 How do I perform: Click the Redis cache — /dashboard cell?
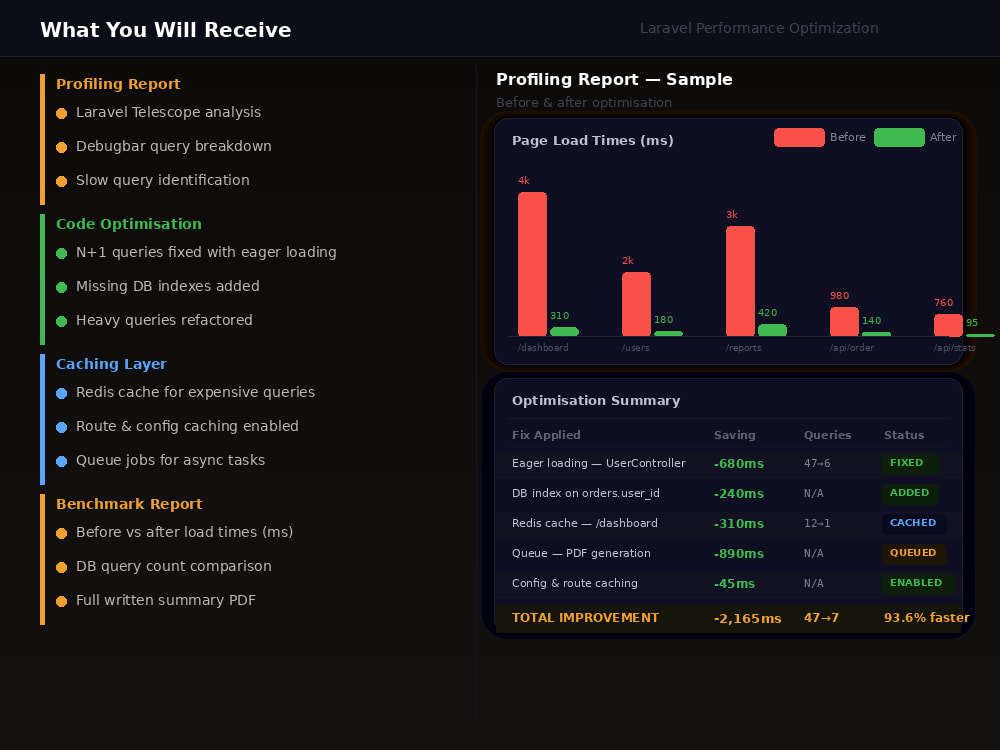pyautogui.click(x=584, y=523)
